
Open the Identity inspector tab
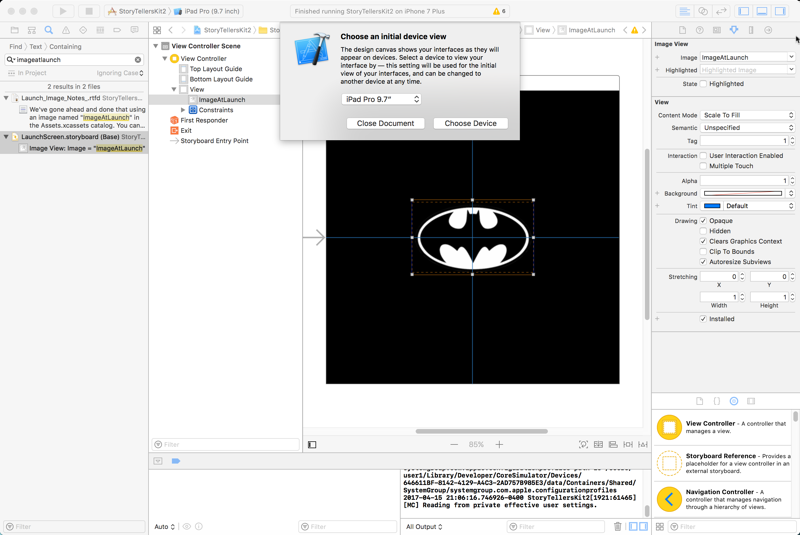[717, 30]
